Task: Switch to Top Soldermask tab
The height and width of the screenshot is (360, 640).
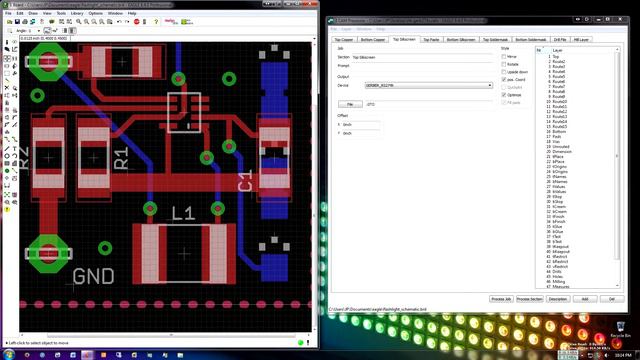Action: tap(495, 40)
